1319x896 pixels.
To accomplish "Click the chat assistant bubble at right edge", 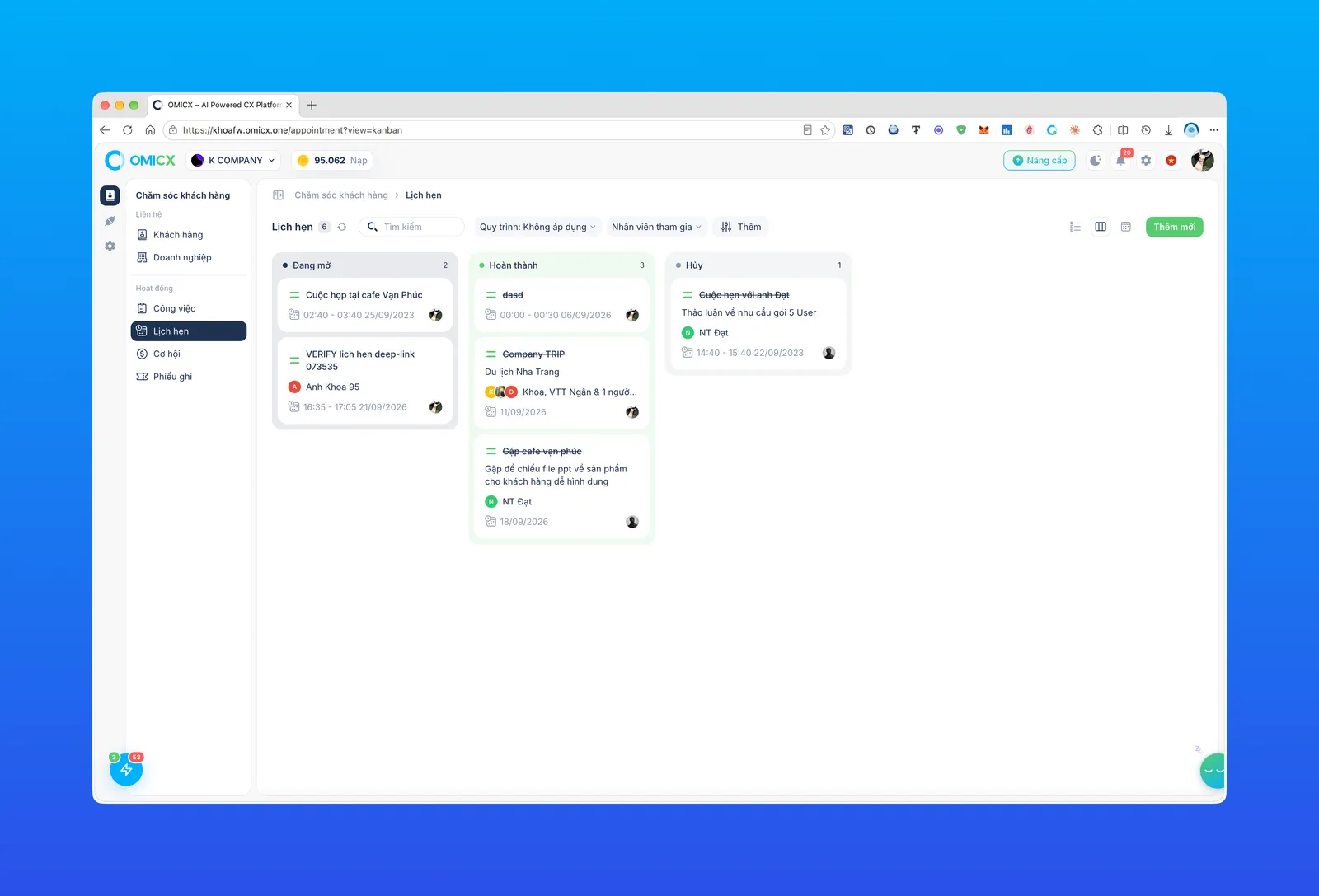I will pyautogui.click(x=1213, y=772).
